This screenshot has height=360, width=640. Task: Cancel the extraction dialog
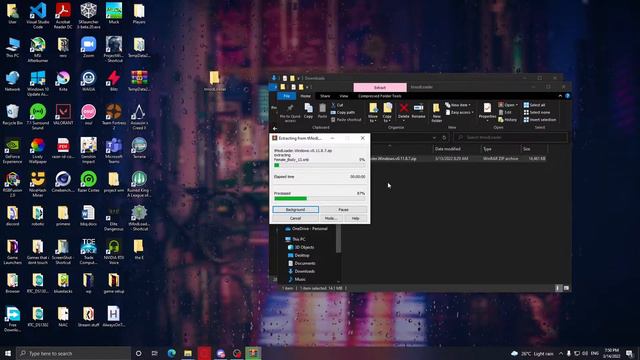point(296,218)
